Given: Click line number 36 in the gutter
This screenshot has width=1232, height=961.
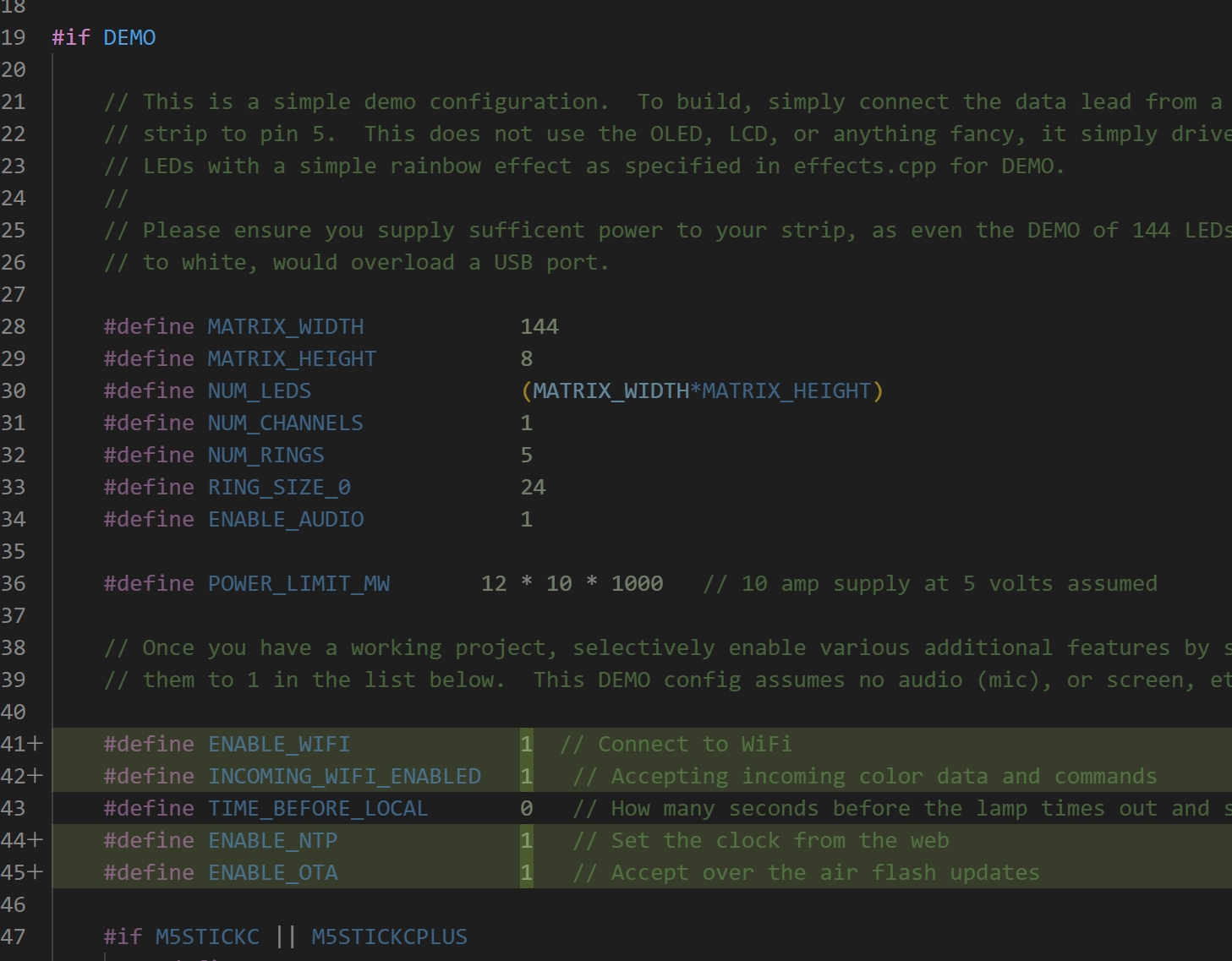Looking at the screenshot, I should [x=14, y=584].
